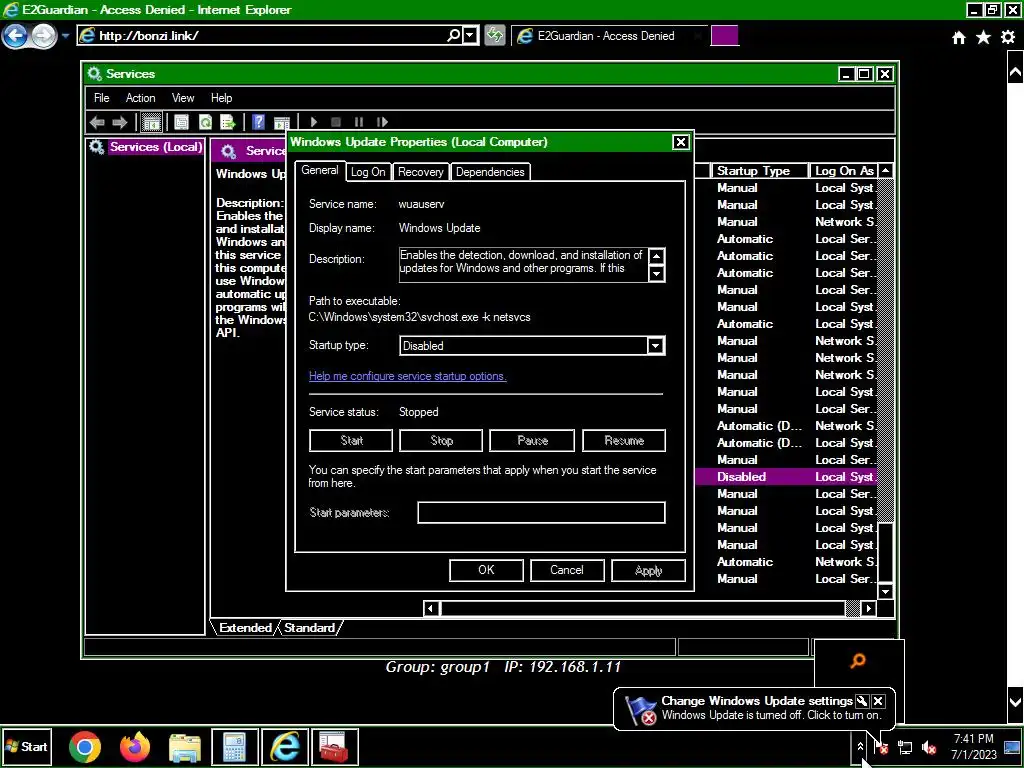Click into the Start parameters field
The width and height of the screenshot is (1024, 768).
pyautogui.click(x=541, y=513)
